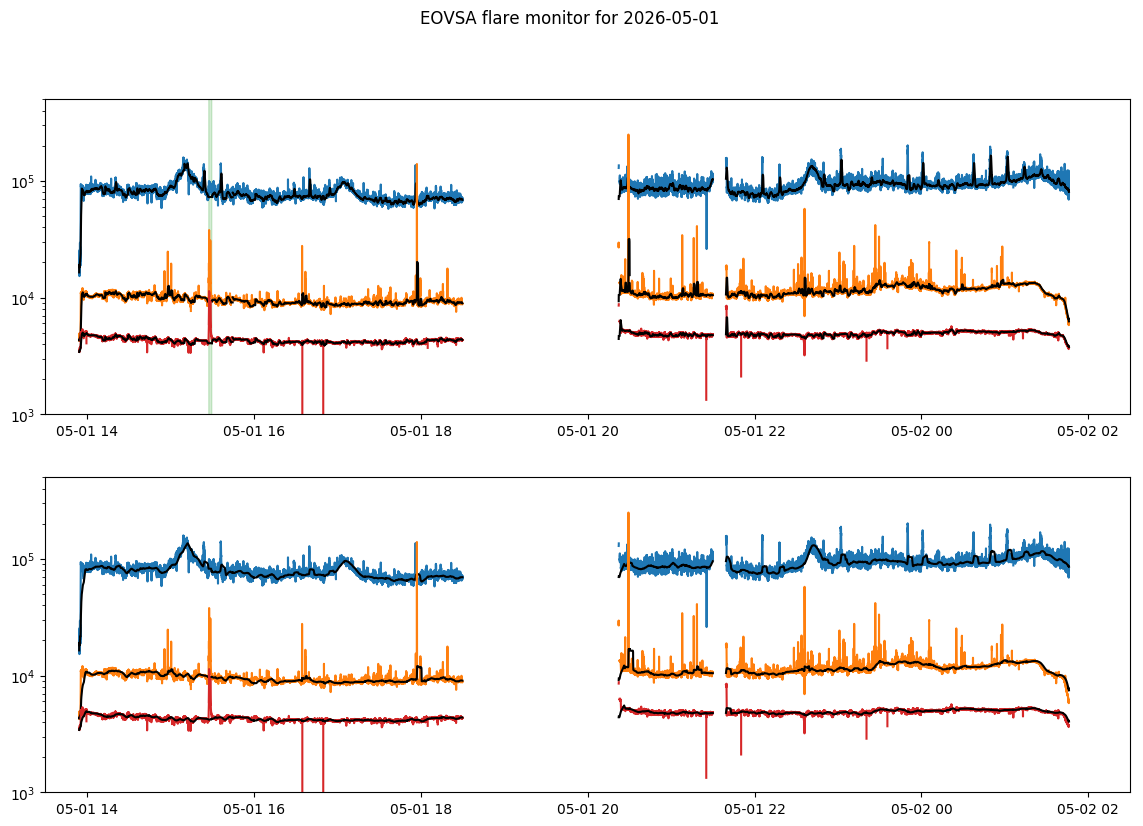Click the '05-02 02' label under bottom plot

[1088, 809]
